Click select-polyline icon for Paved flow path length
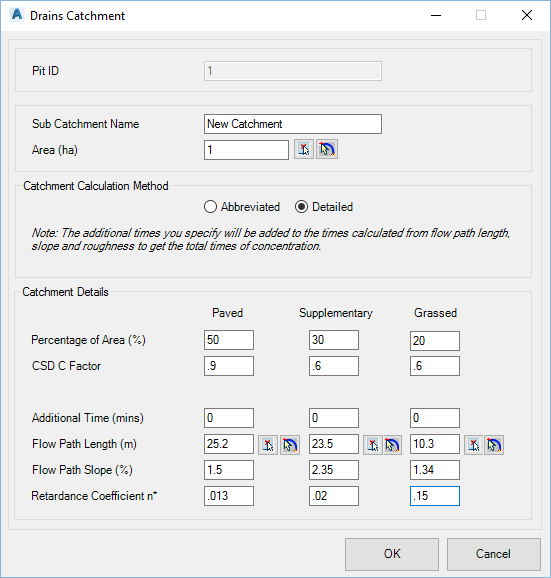This screenshot has height=578, width=551. [290, 445]
